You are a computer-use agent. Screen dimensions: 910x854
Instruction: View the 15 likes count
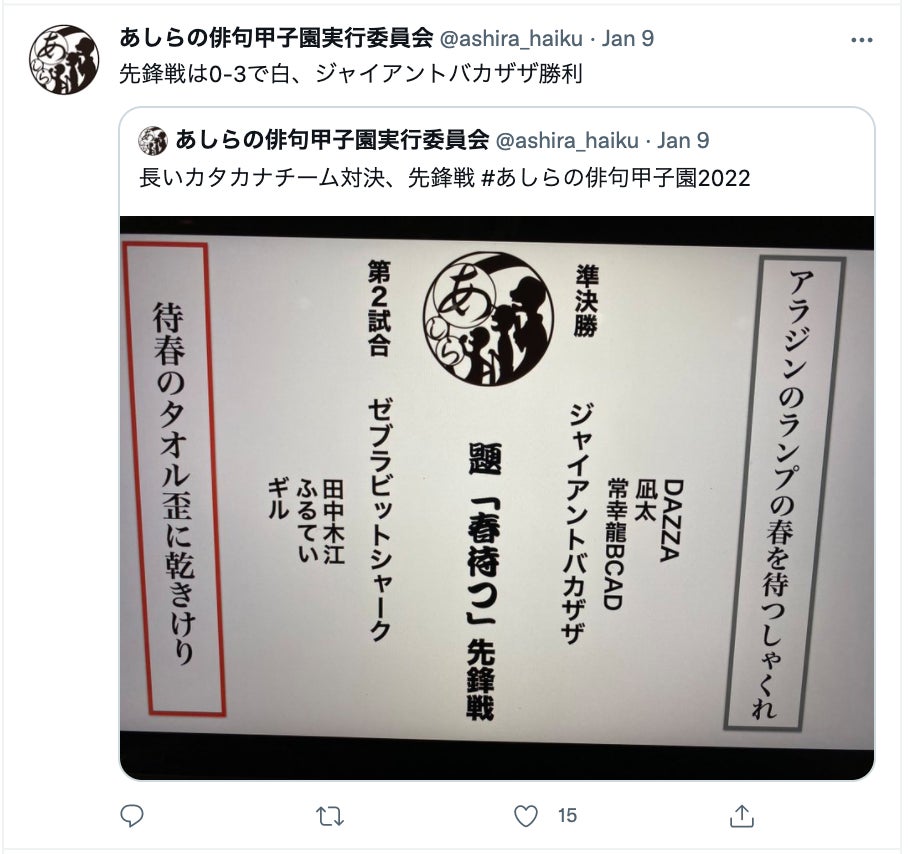pos(568,816)
